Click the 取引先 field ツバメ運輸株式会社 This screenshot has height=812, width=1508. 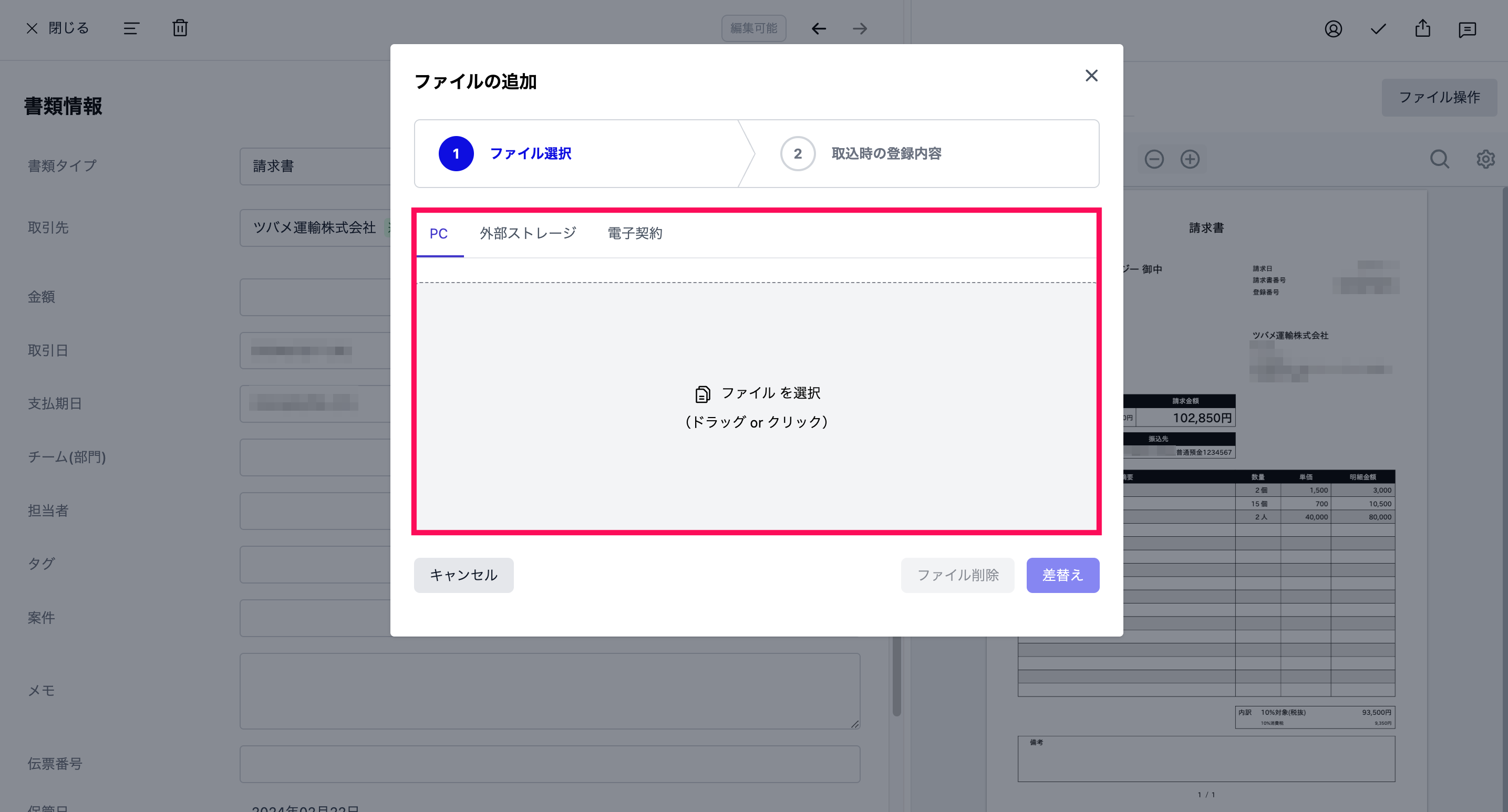tap(315, 227)
